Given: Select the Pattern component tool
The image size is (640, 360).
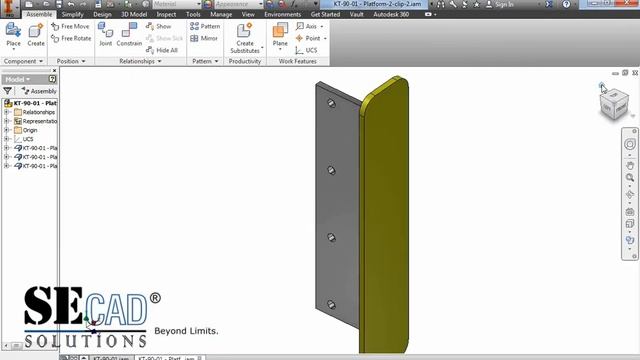Looking at the screenshot, I should pyautogui.click(x=205, y=26).
